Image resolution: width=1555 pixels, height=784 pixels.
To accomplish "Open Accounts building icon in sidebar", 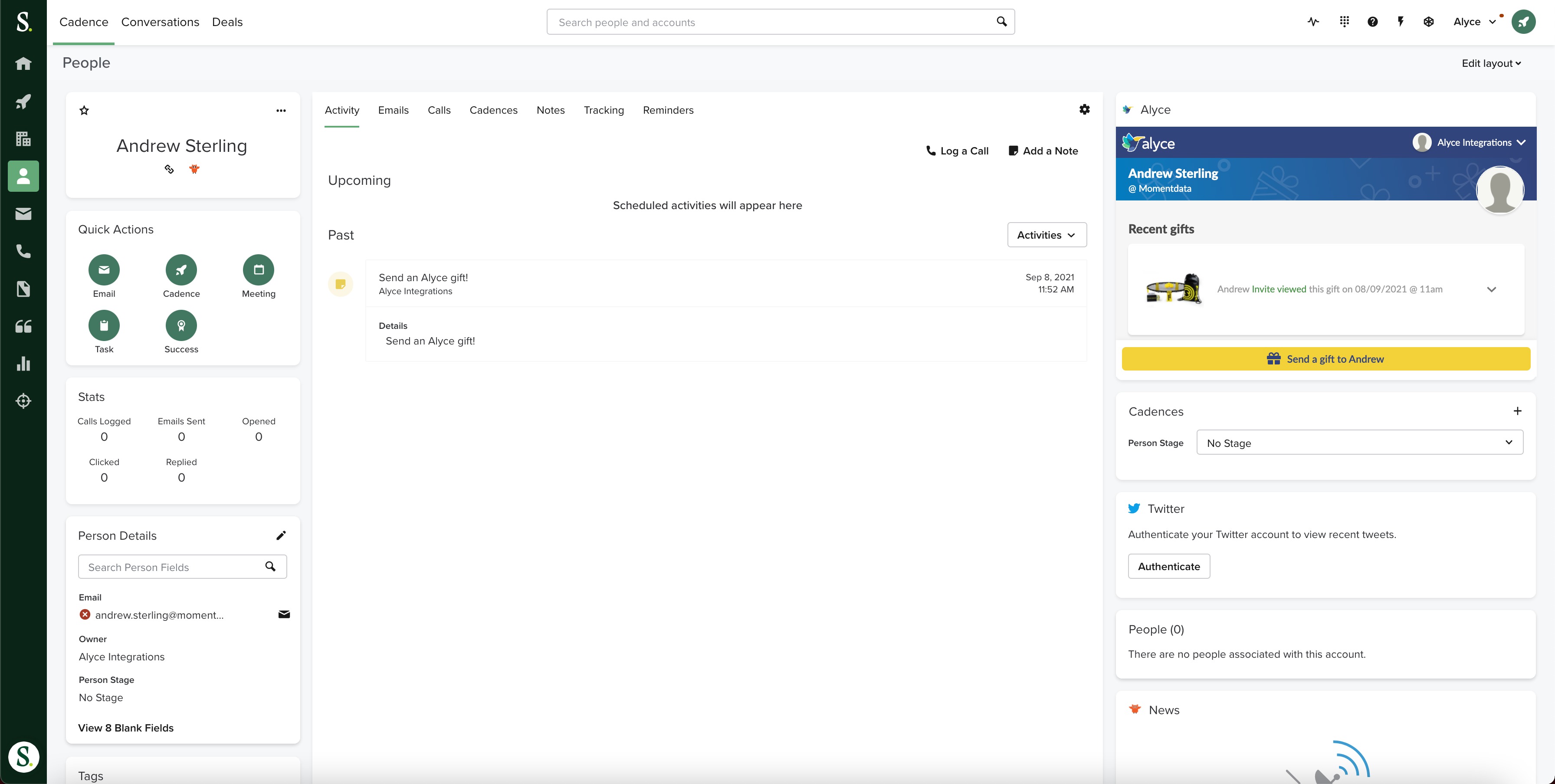I will click(x=23, y=139).
